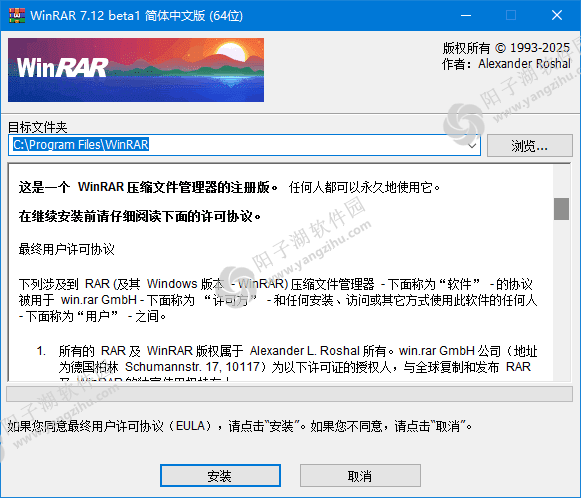Screen dimensions: 581x498
Task: Click the EULA agreement instruction text
Action: click(240, 426)
